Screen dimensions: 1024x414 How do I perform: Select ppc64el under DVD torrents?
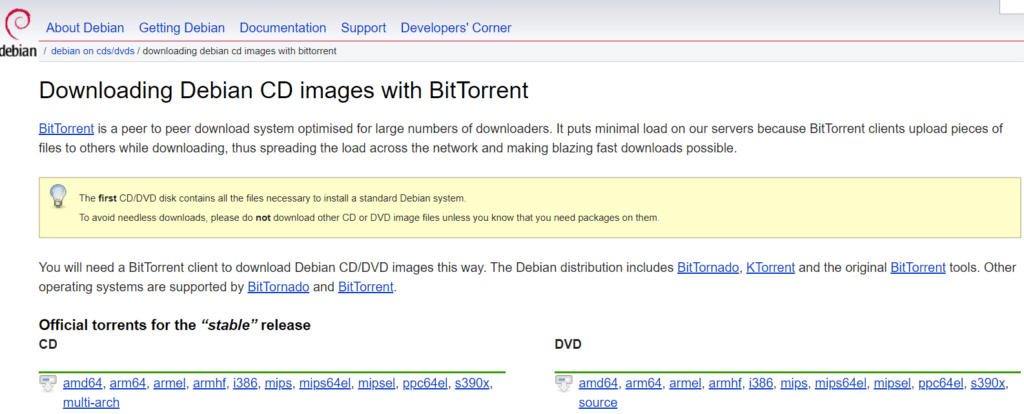(x=941, y=384)
